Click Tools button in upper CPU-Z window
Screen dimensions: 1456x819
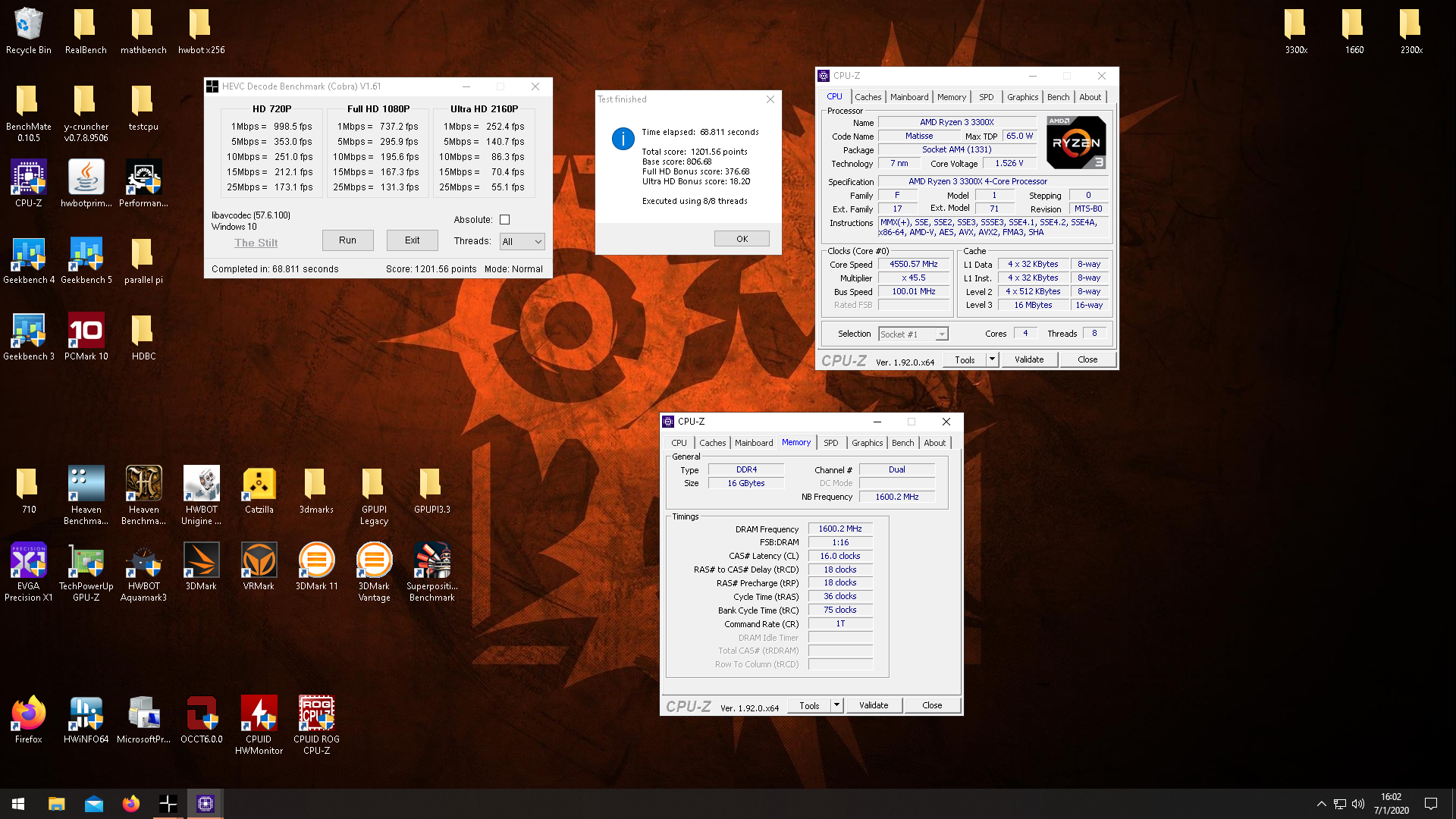965,359
